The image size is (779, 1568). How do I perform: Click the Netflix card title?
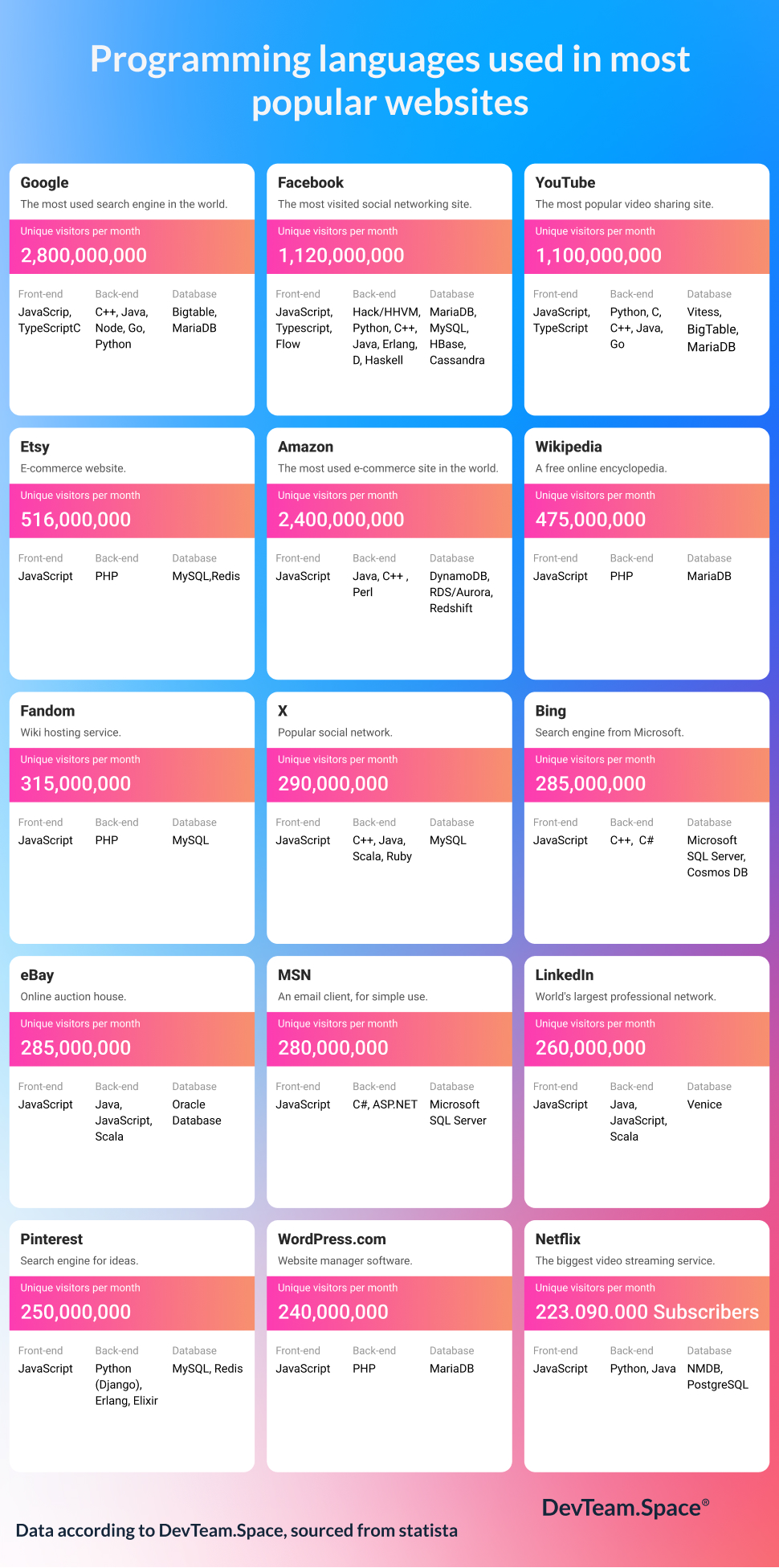coord(557,1239)
